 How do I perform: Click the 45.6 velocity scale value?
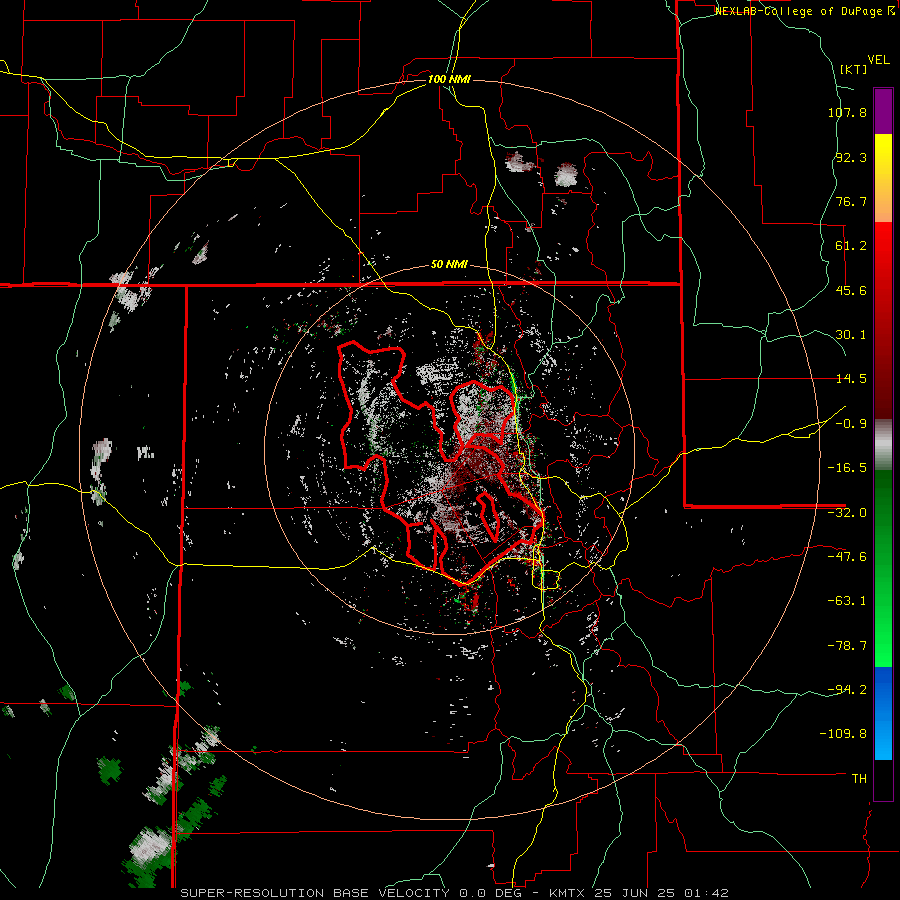[x=851, y=290]
